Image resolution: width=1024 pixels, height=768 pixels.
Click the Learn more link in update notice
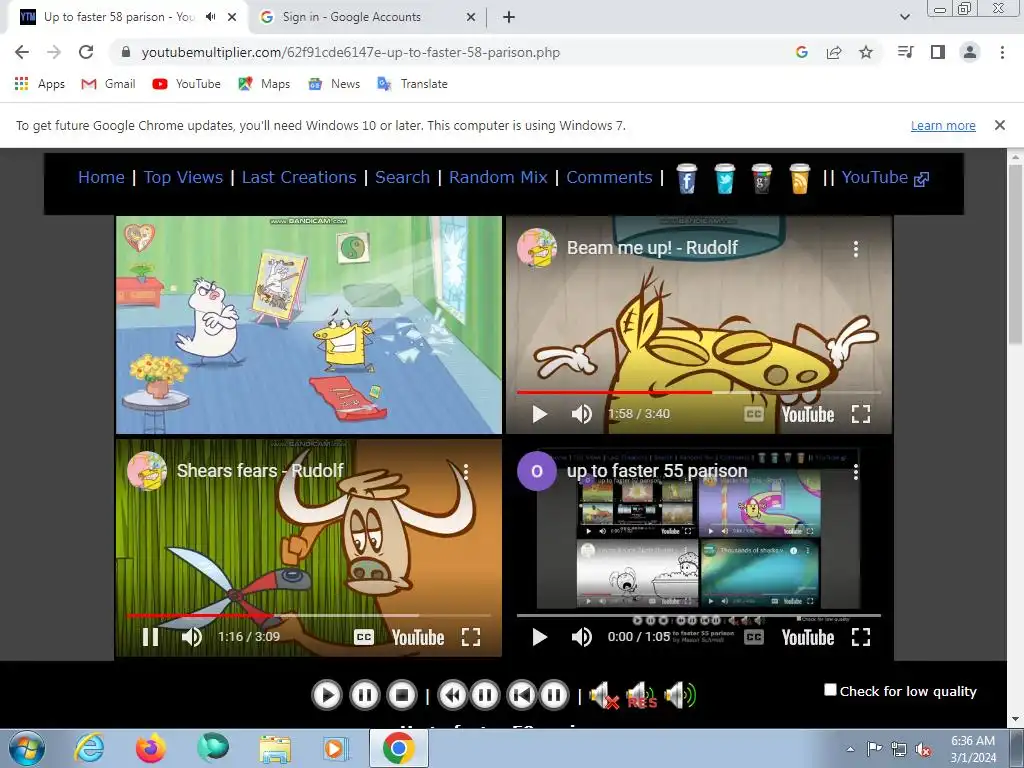point(943,125)
